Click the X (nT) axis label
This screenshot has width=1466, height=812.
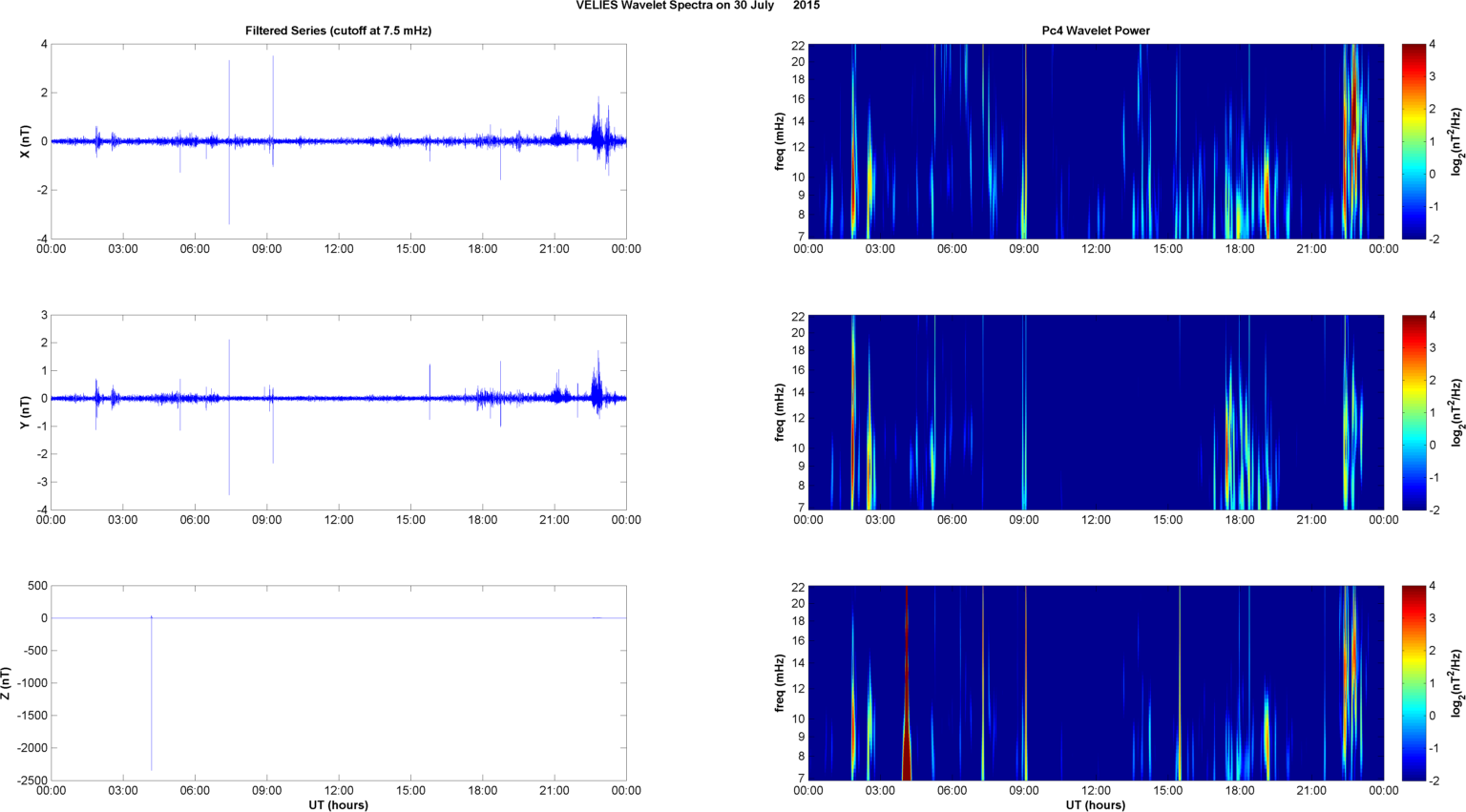coord(26,141)
